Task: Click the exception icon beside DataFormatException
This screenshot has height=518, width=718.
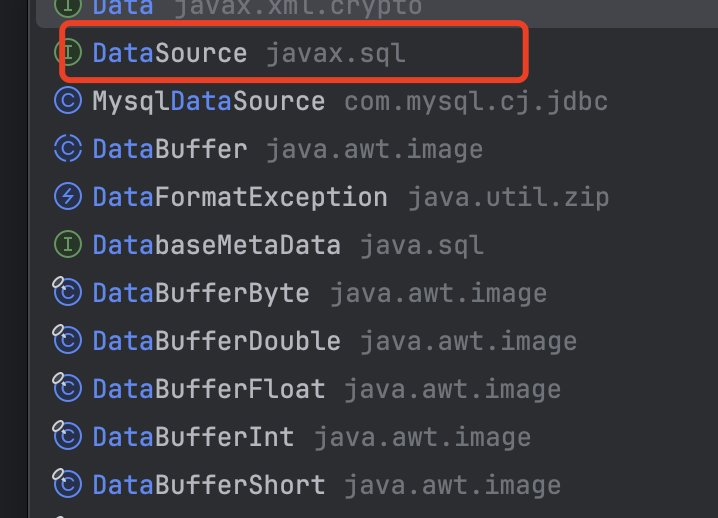Action: point(68,197)
